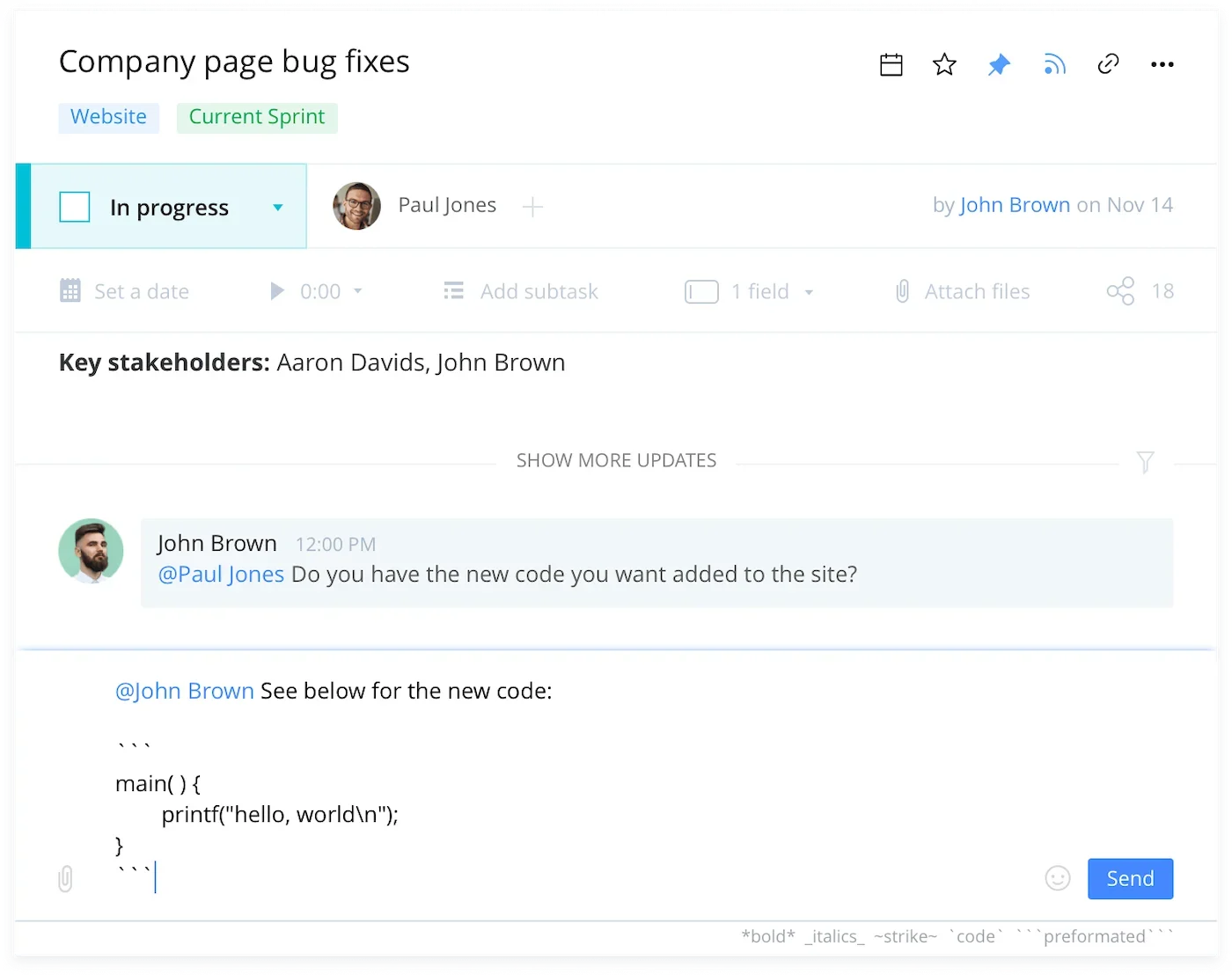Follow task with the RSS feed icon

(x=1054, y=64)
